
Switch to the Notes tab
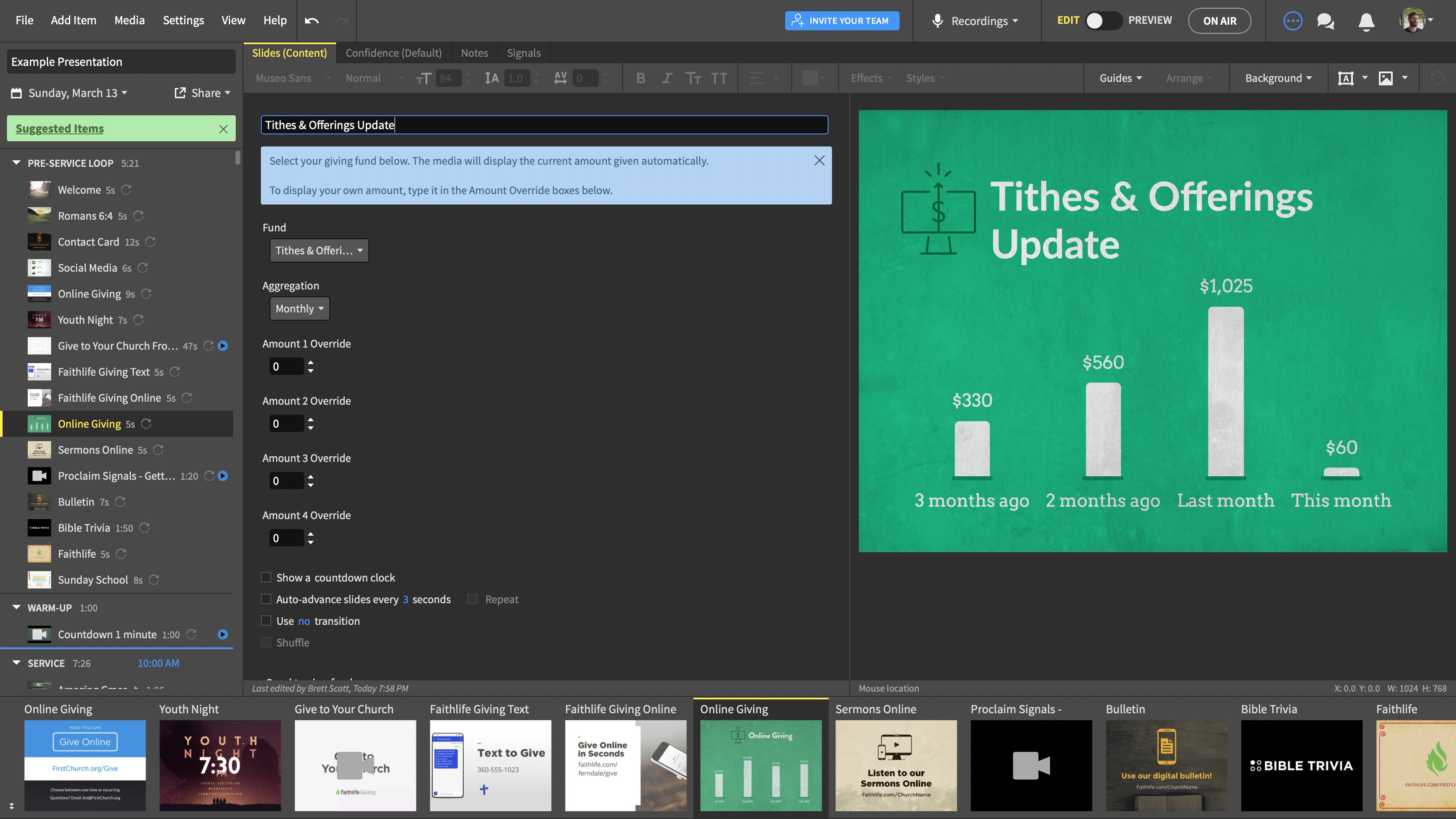(x=474, y=53)
